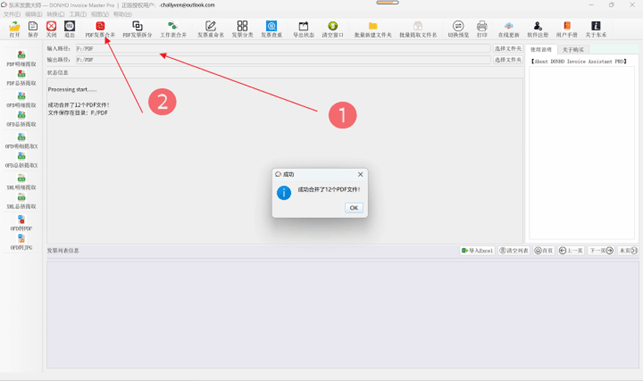
Task: Select OFD转PDF converter in the sidebar
Action: click(21, 223)
